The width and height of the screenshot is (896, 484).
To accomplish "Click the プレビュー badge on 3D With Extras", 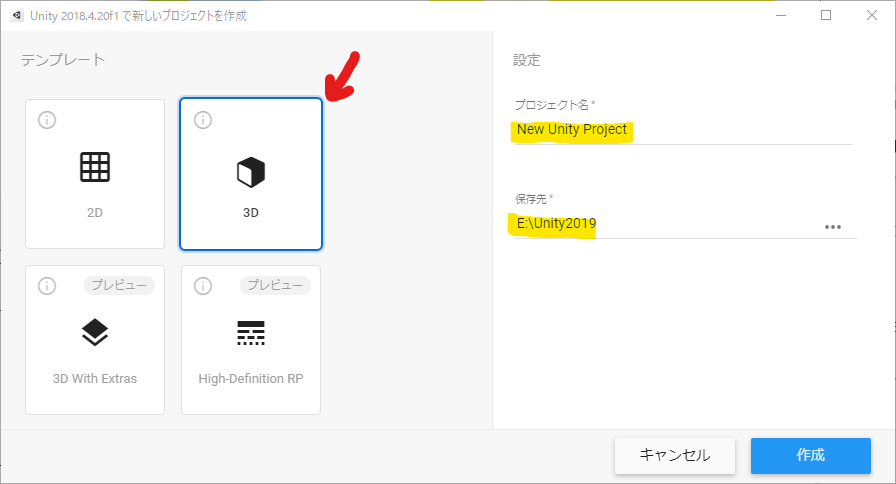I will (x=119, y=286).
